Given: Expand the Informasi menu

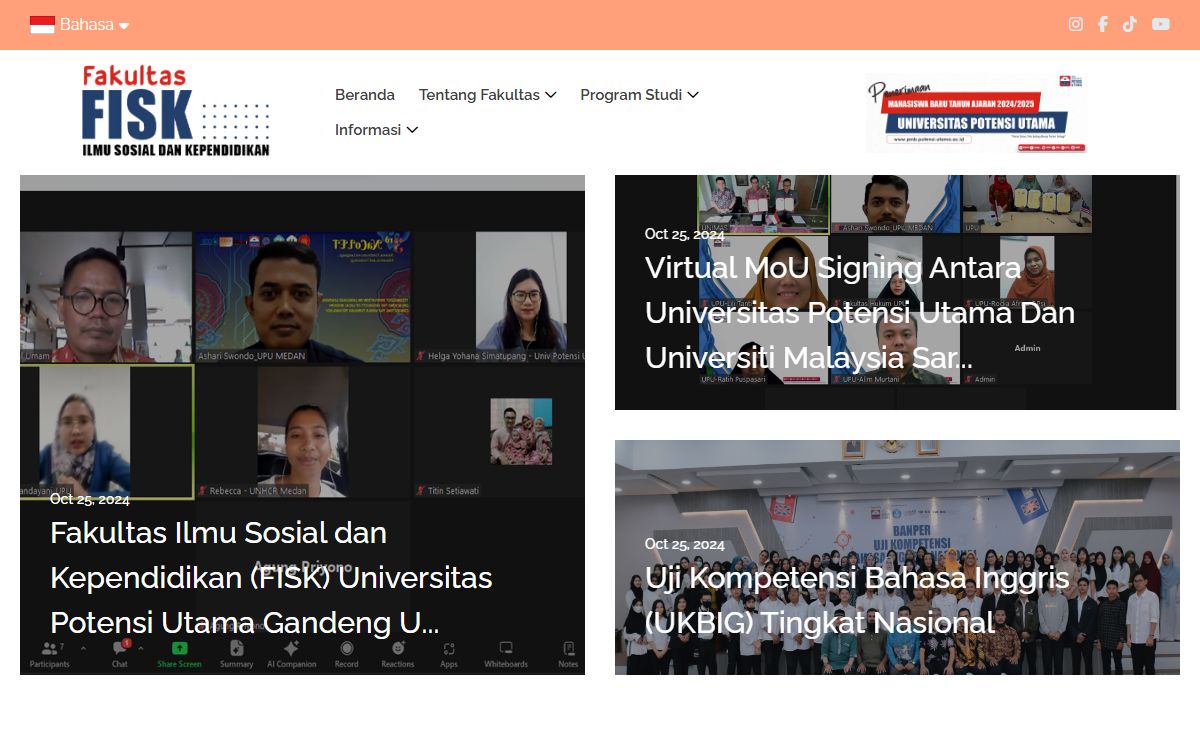Looking at the screenshot, I should 376,130.
